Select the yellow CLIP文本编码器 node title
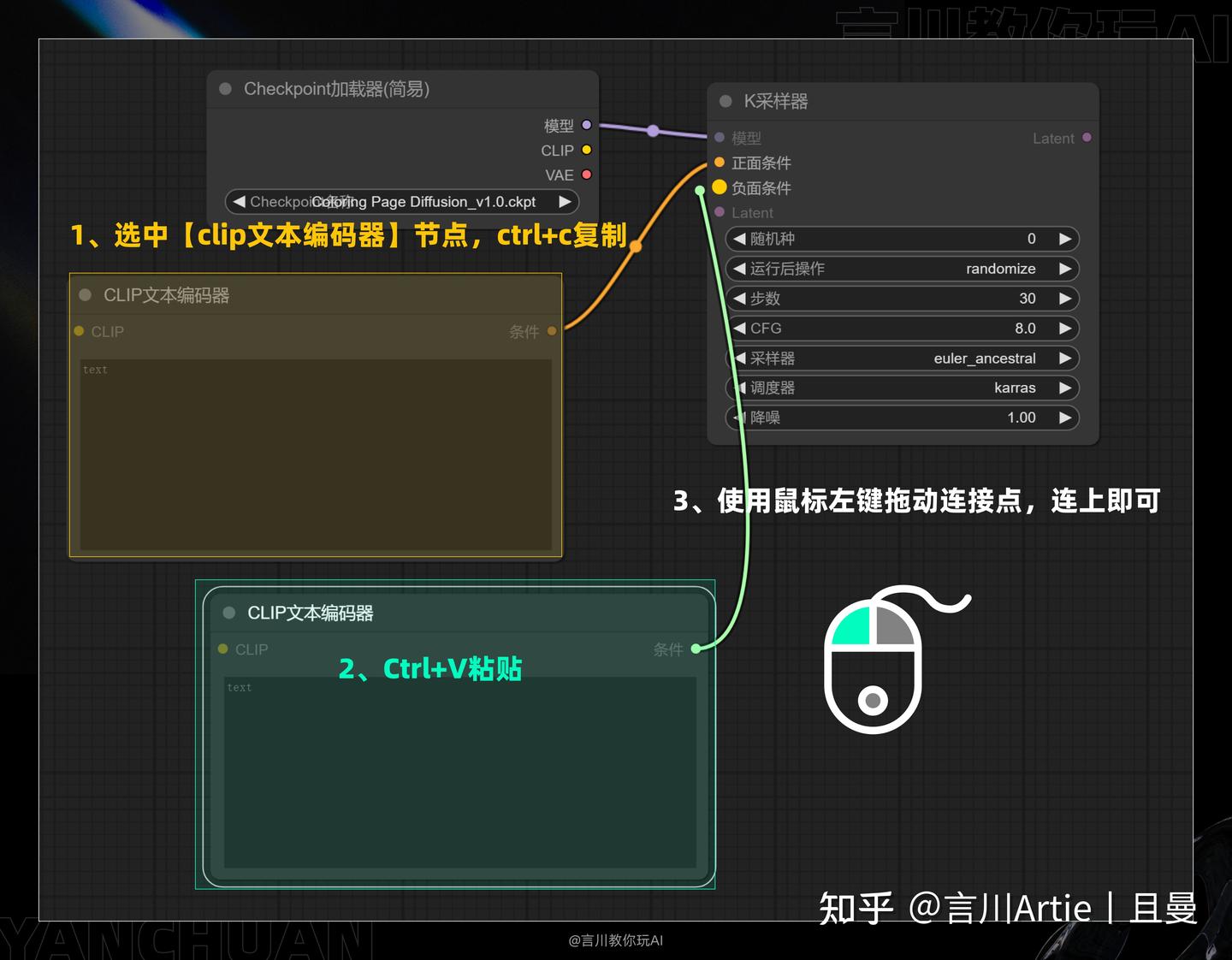 click(x=166, y=295)
